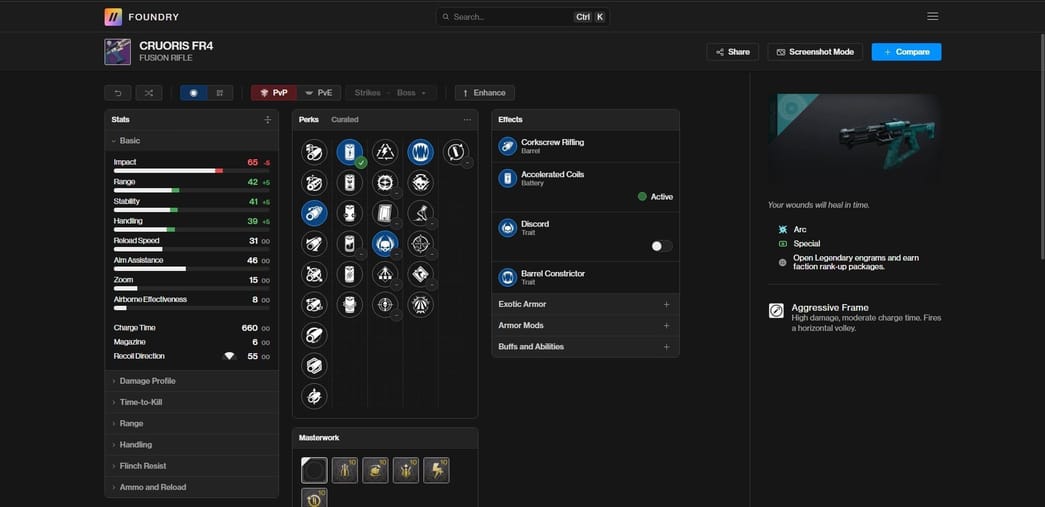The width and height of the screenshot is (1045, 507).
Task: Click the Stats panel resize icon
Action: coord(267,120)
